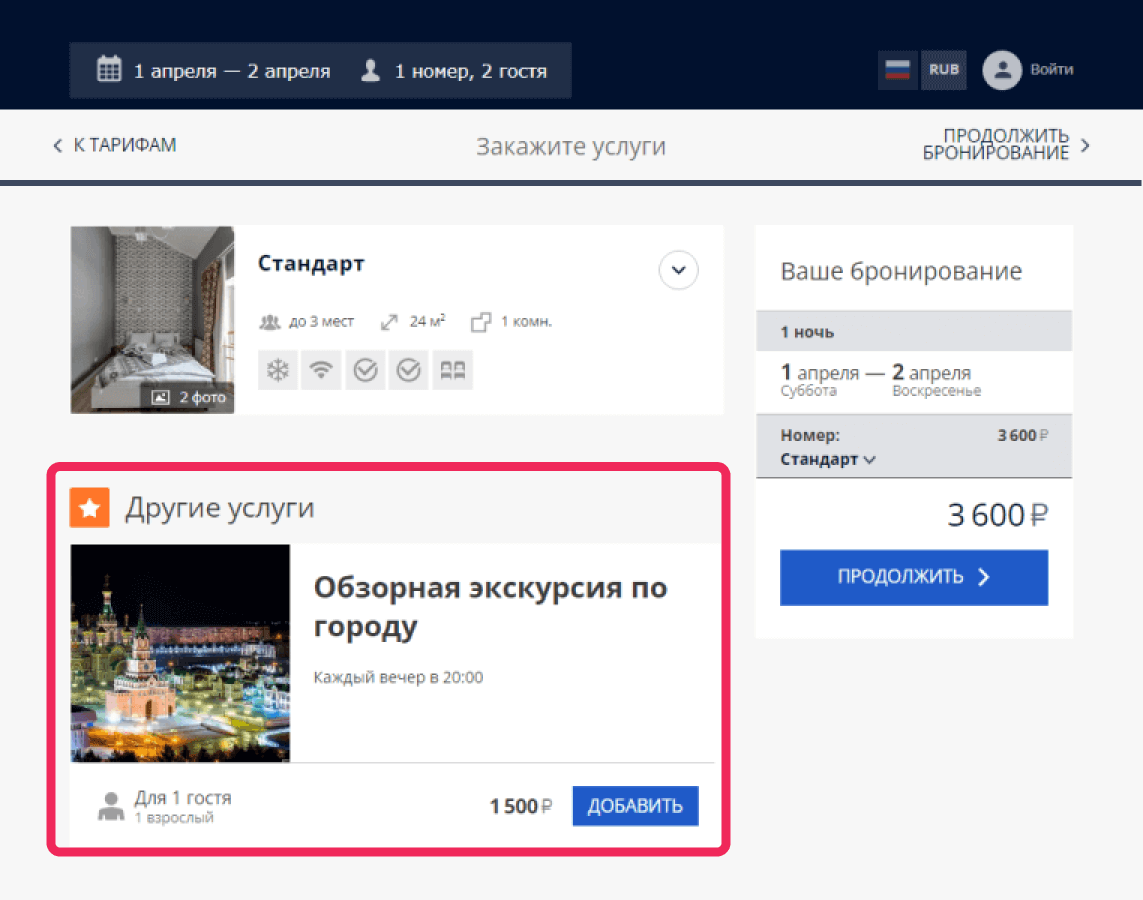
Task: Select the snowflake air conditioning amenity icon
Action: point(278,370)
